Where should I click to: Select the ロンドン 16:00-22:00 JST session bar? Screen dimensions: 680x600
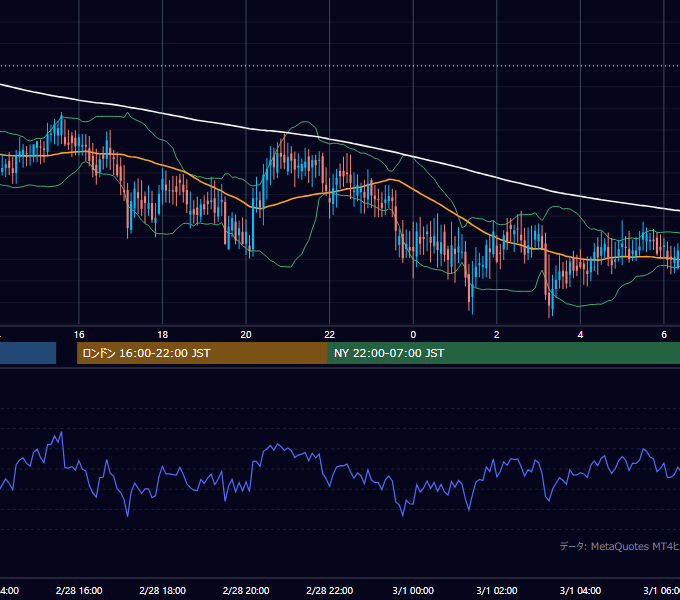202,353
